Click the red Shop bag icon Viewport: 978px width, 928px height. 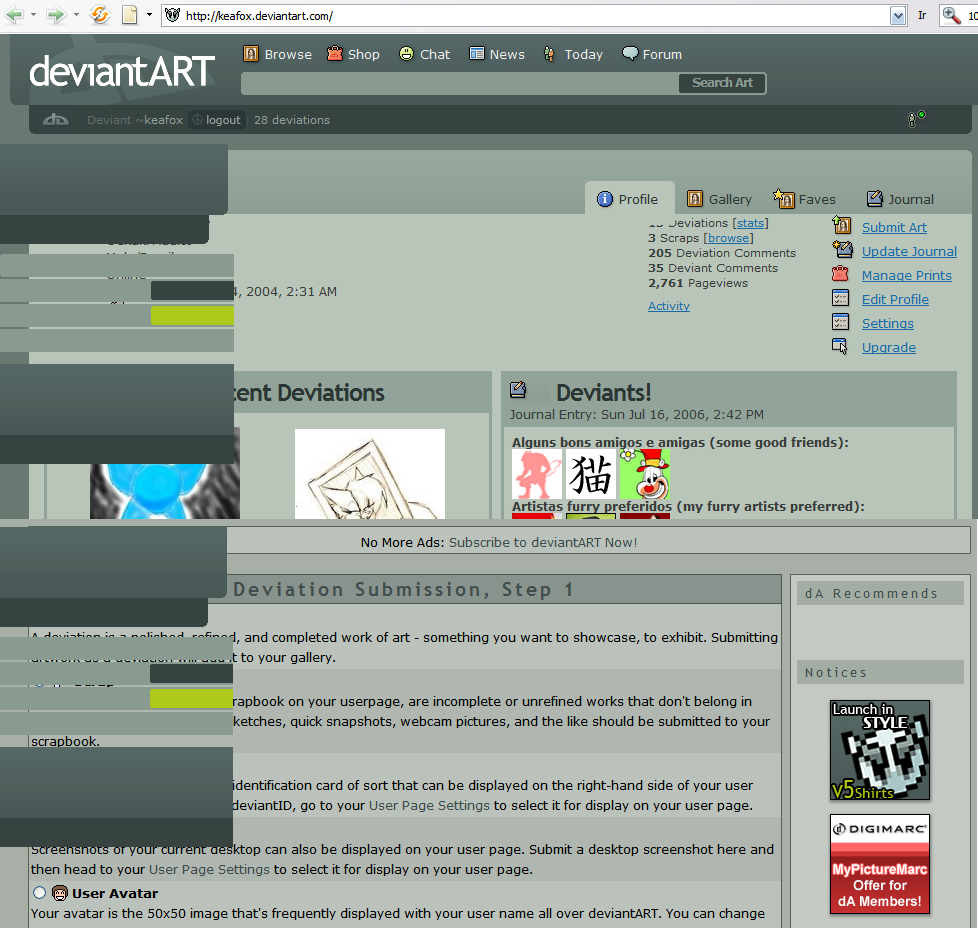335,54
